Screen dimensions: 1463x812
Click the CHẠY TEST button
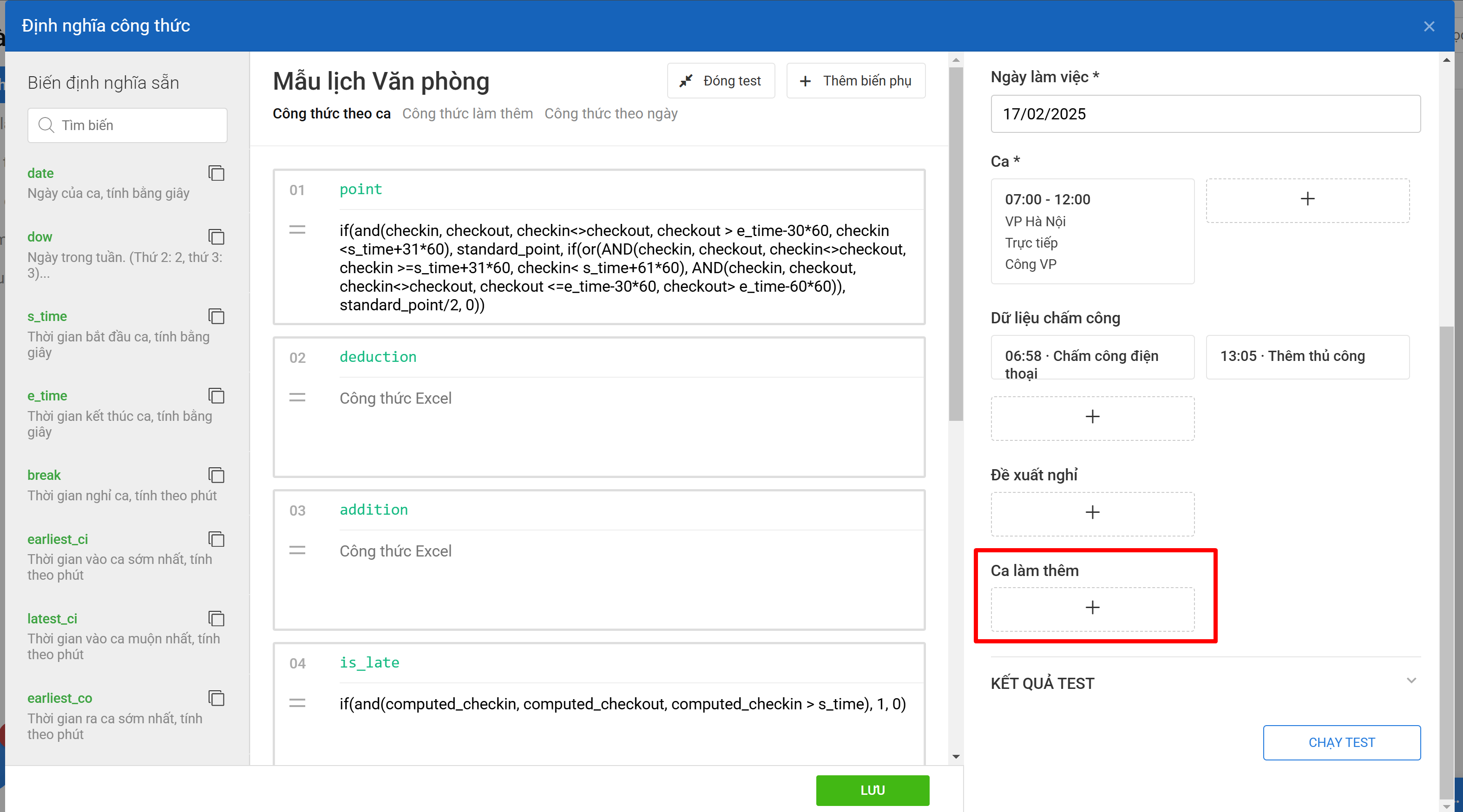pyautogui.click(x=1341, y=742)
